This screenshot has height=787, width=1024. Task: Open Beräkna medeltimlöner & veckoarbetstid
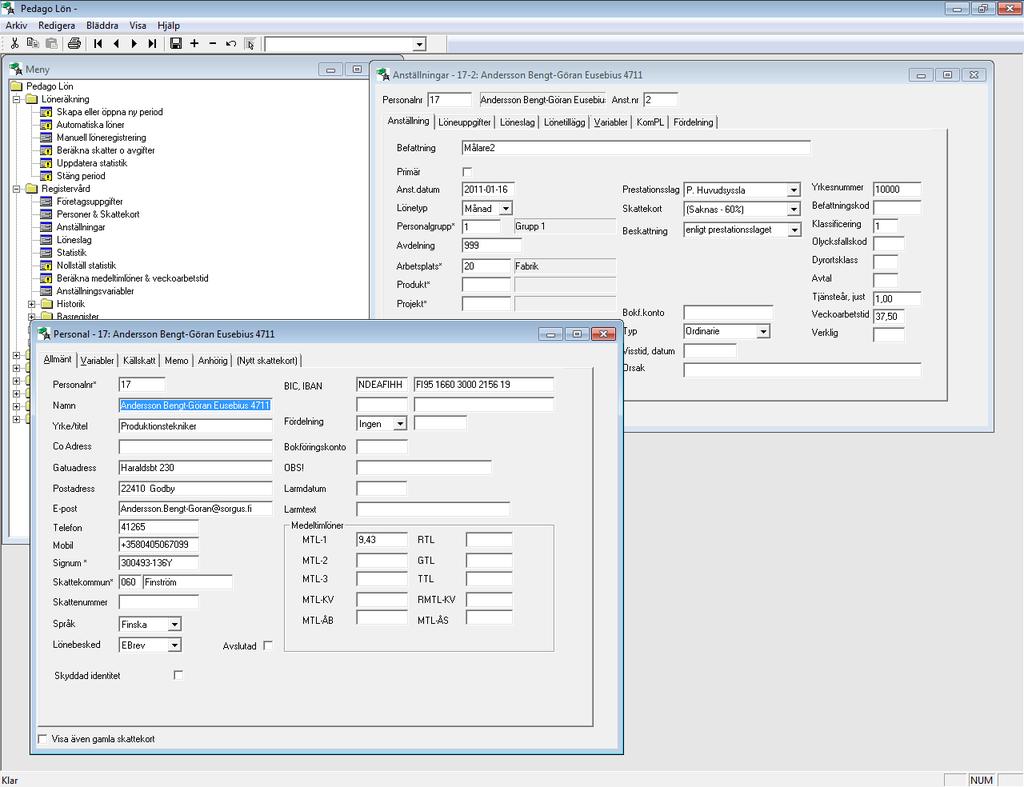tap(133, 278)
